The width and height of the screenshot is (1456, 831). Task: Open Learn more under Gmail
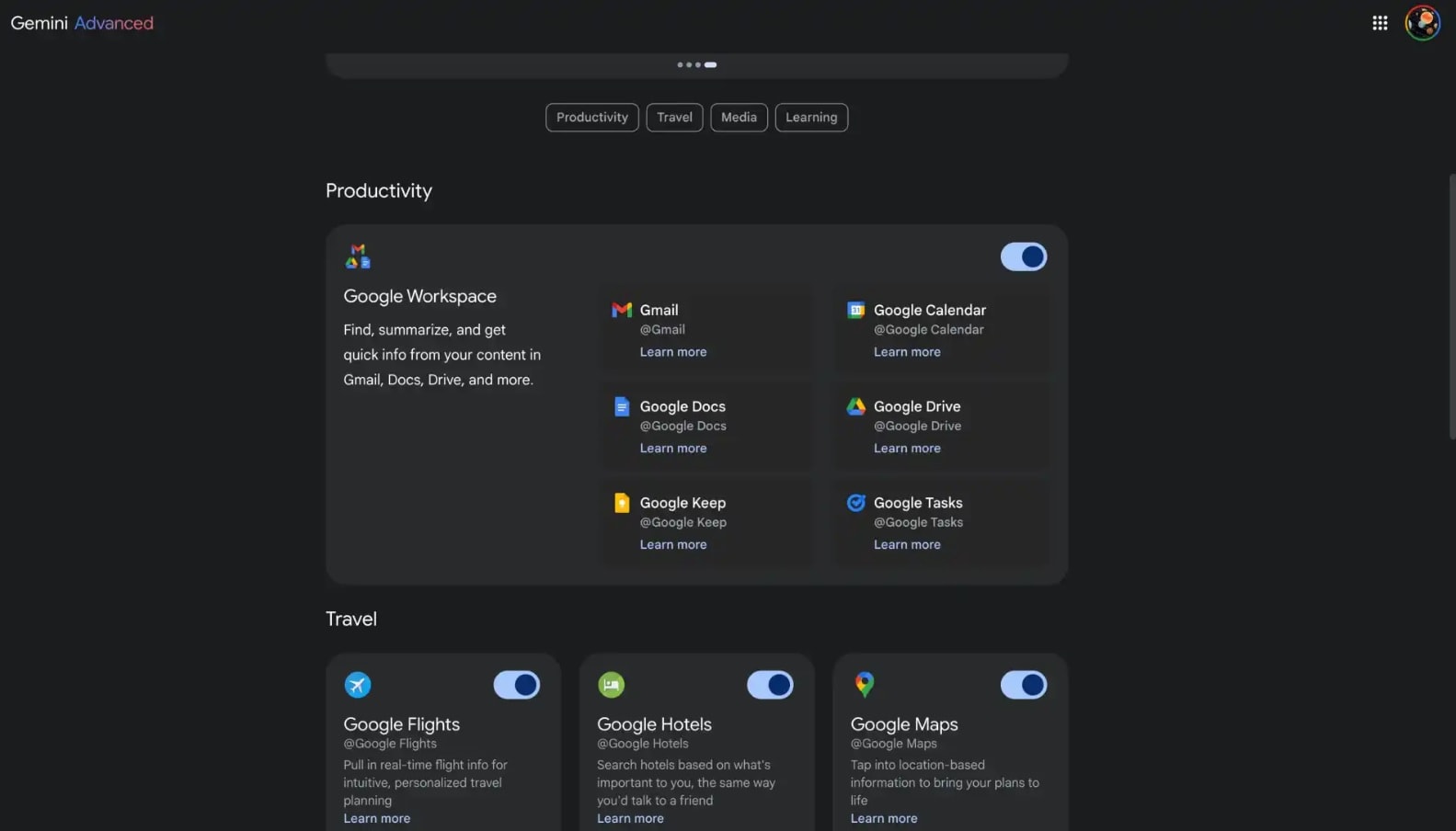pyautogui.click(x=673, y=352)
